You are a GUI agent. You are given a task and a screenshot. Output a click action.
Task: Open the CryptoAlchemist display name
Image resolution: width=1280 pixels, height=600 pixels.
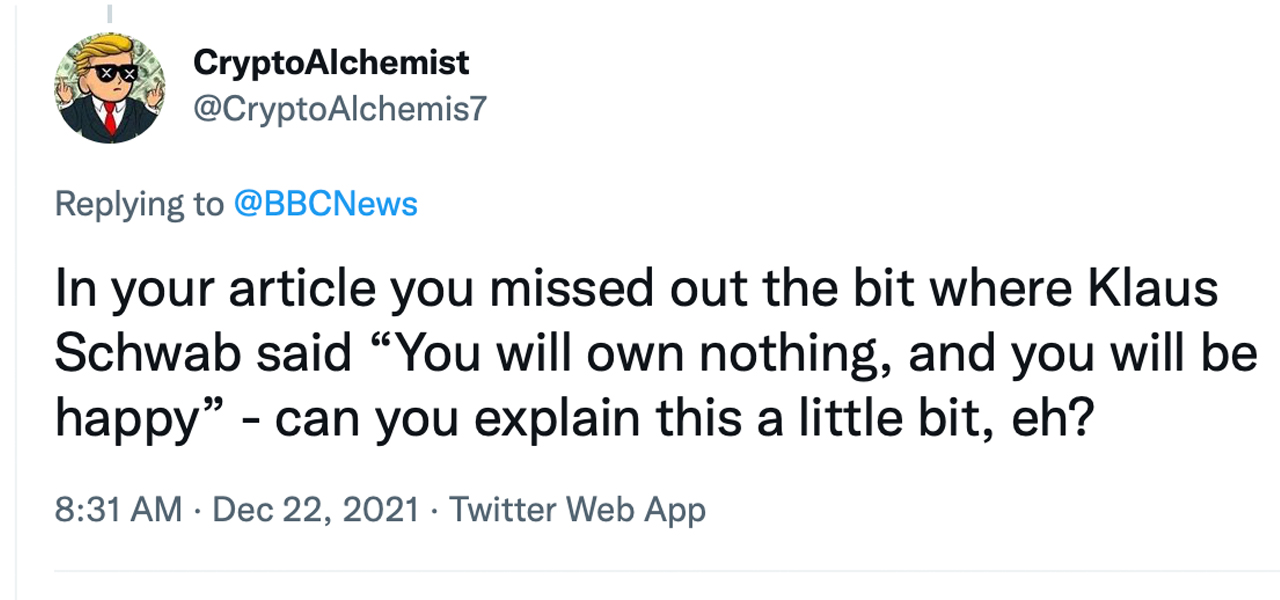pos(331,63)
